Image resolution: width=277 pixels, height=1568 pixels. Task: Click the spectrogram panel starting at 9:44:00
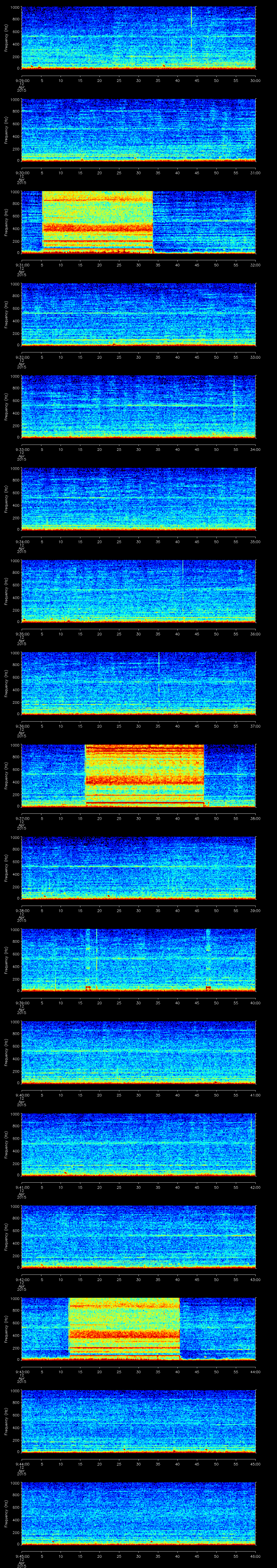[139, 1422]
